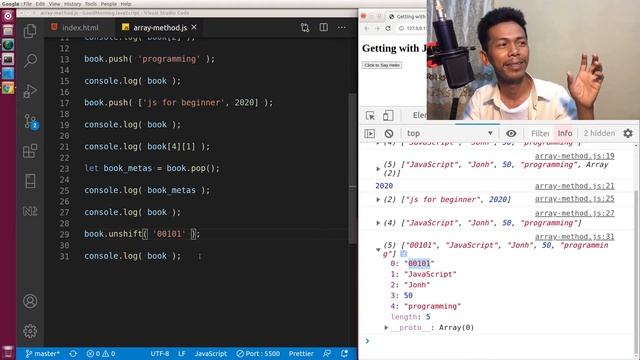Select JavaScript language mode

211,353
